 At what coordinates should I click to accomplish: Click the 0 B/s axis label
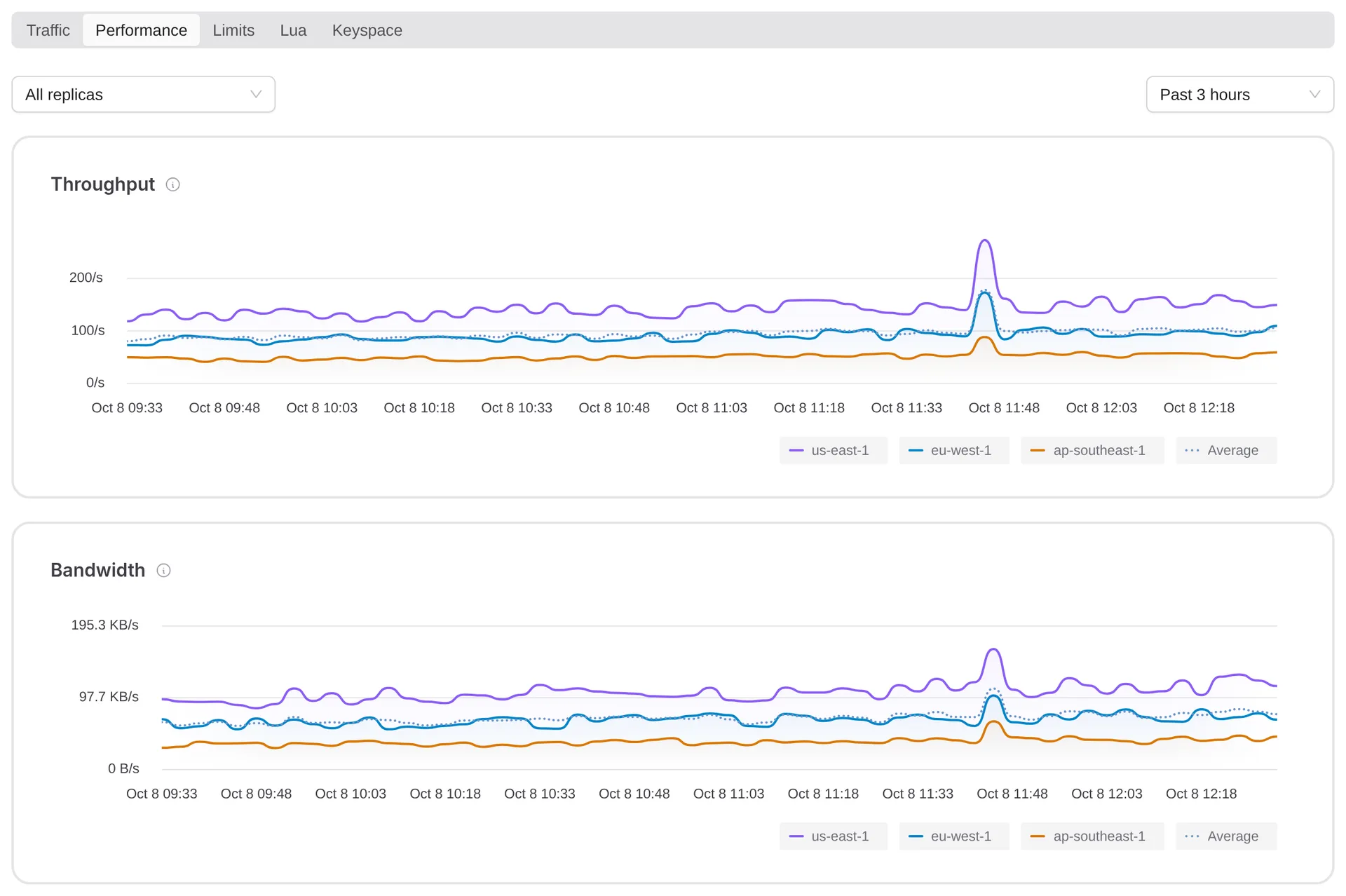point(123,768)
